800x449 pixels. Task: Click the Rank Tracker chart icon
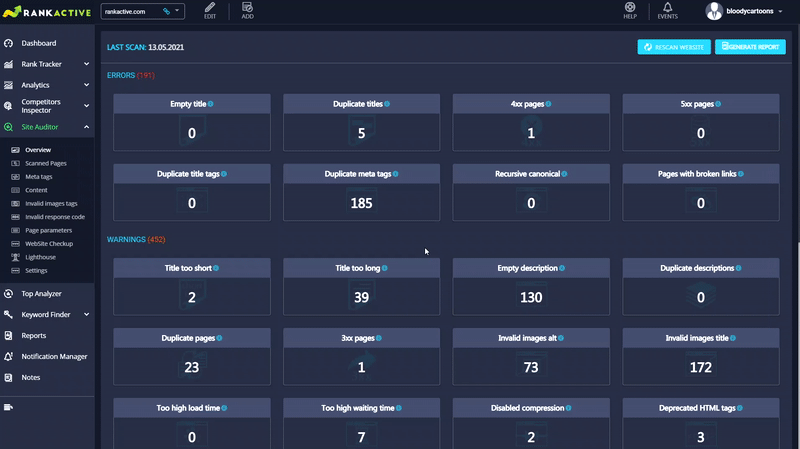coord(8,64)
